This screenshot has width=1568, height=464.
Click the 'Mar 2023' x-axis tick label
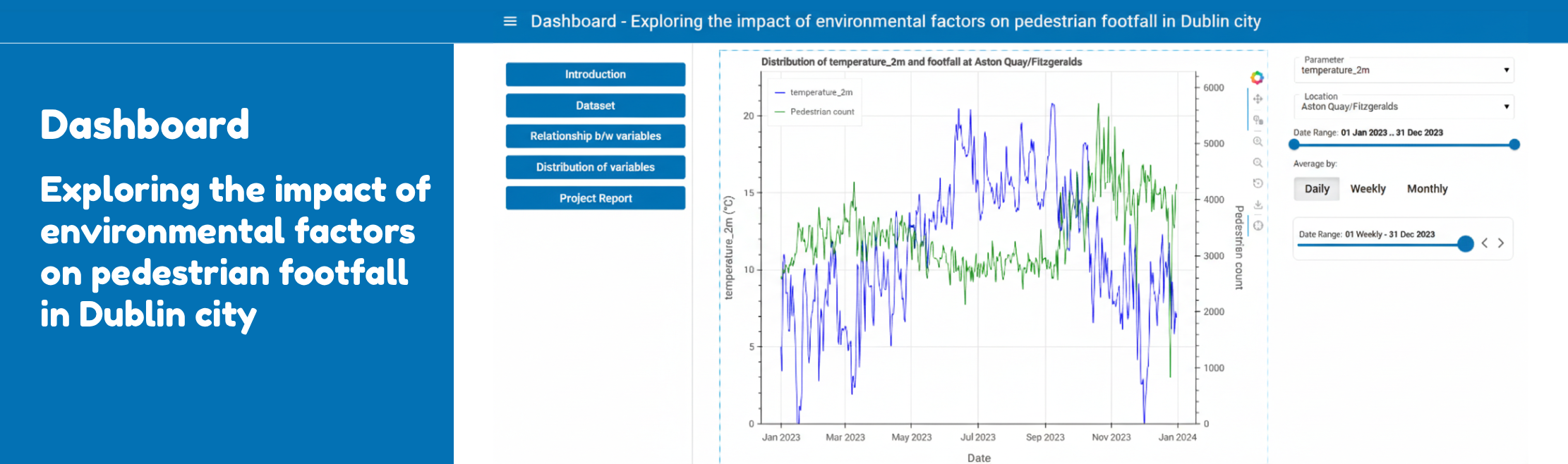pos(845,437)
